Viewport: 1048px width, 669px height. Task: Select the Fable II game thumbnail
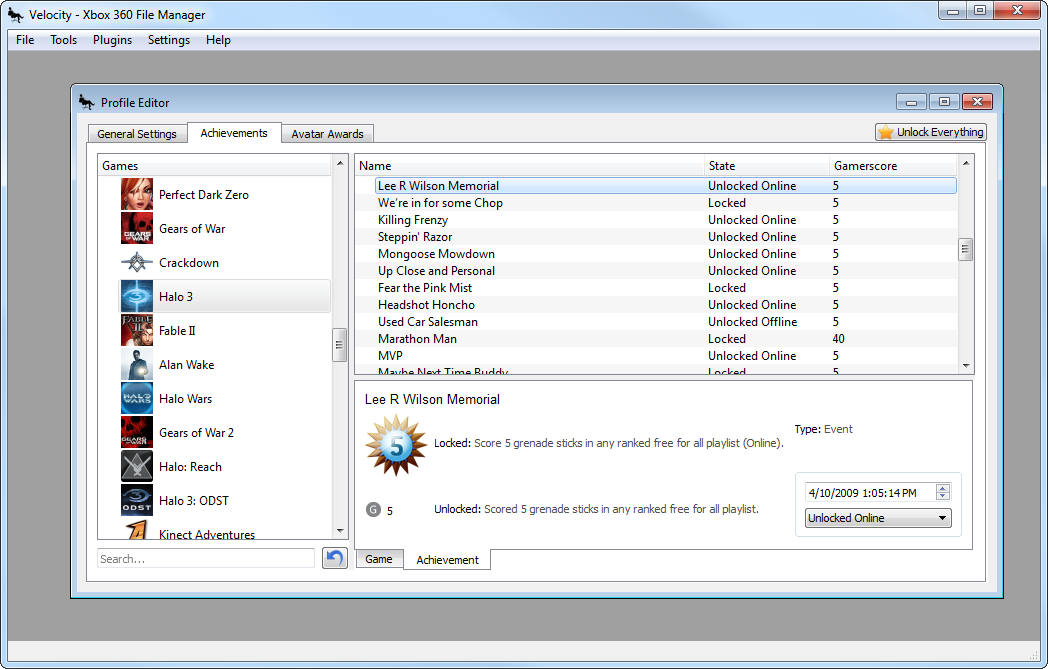pos(136,331)
